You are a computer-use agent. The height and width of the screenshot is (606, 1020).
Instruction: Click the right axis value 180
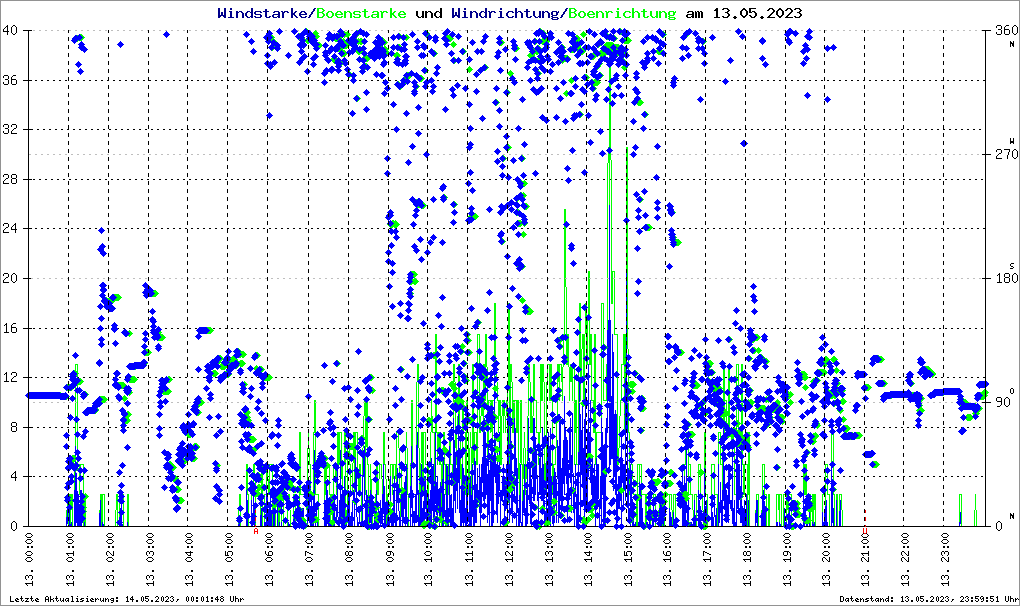[1006, 278]
